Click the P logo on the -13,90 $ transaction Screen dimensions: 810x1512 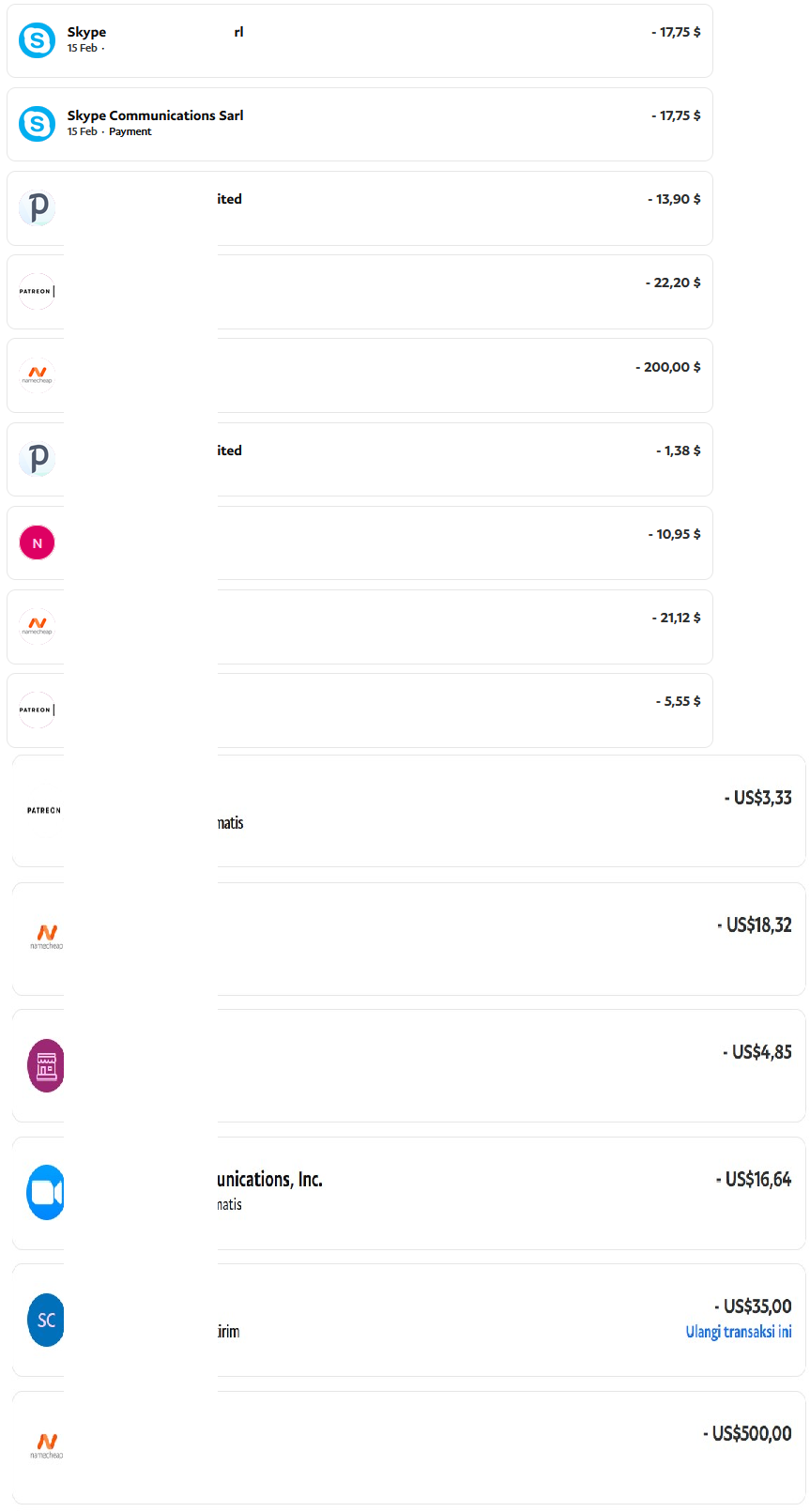38,207
